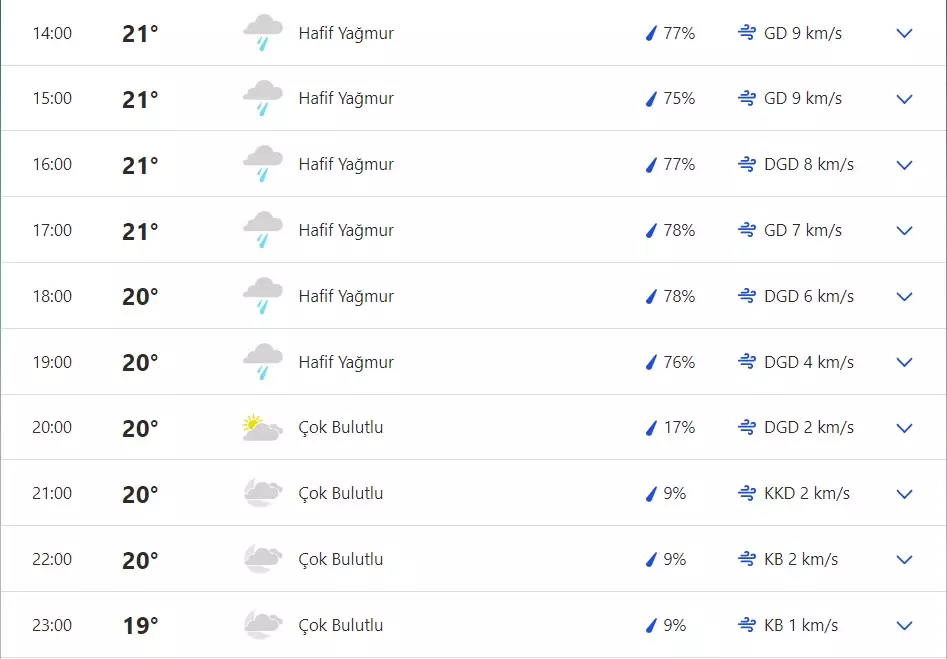947x659 pixels.
Task: Click the cloudy night icon at 21:00
Action: (x=263, y=494)
